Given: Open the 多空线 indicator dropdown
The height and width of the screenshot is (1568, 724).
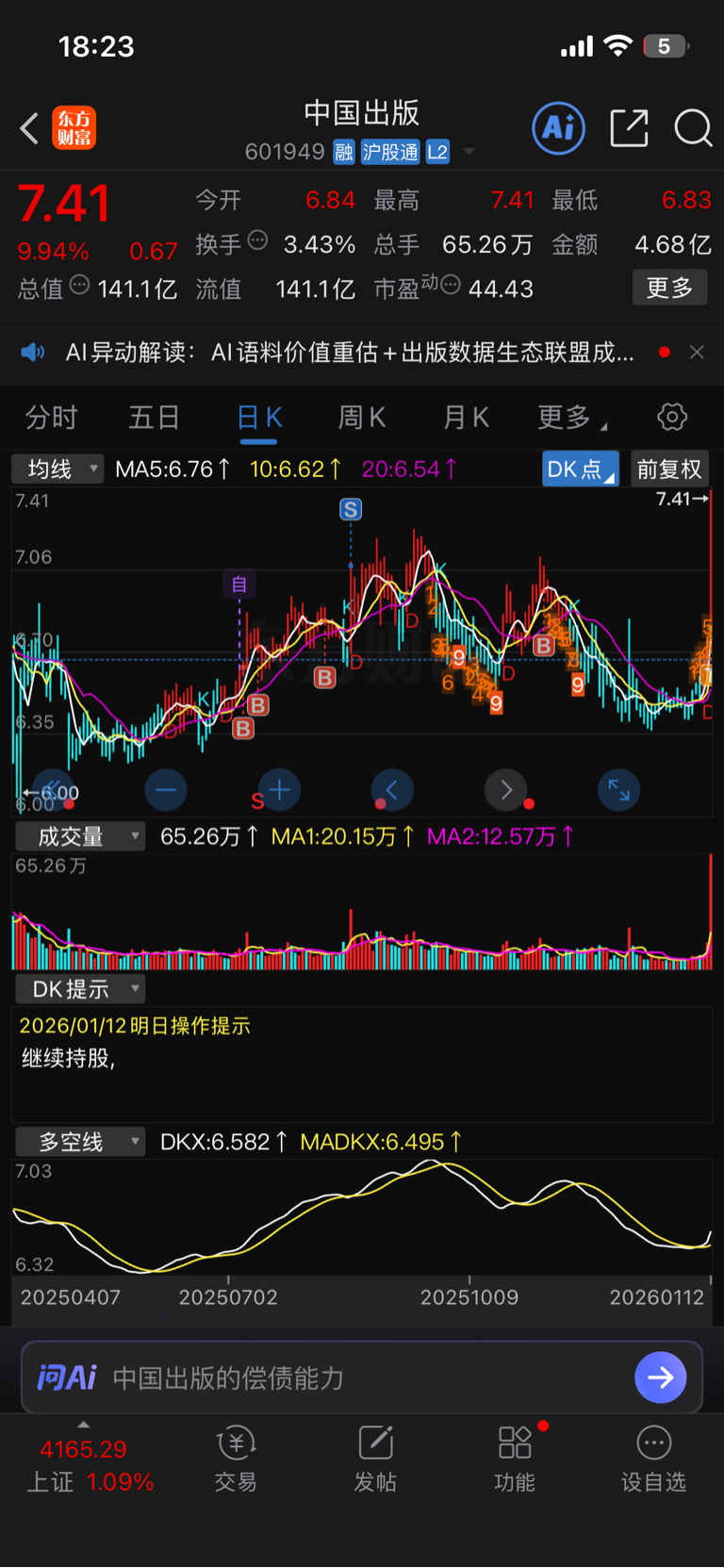Looking at the screenshot, I should [x=81, y=1142].
